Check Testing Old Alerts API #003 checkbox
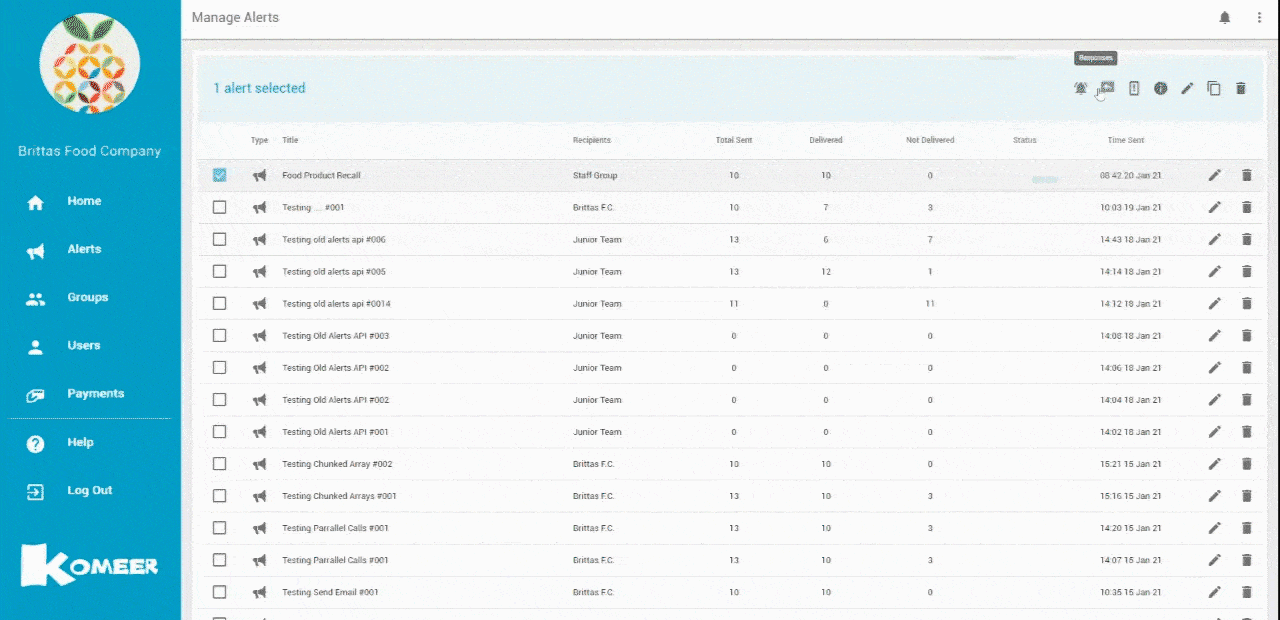 coord(220,335)
